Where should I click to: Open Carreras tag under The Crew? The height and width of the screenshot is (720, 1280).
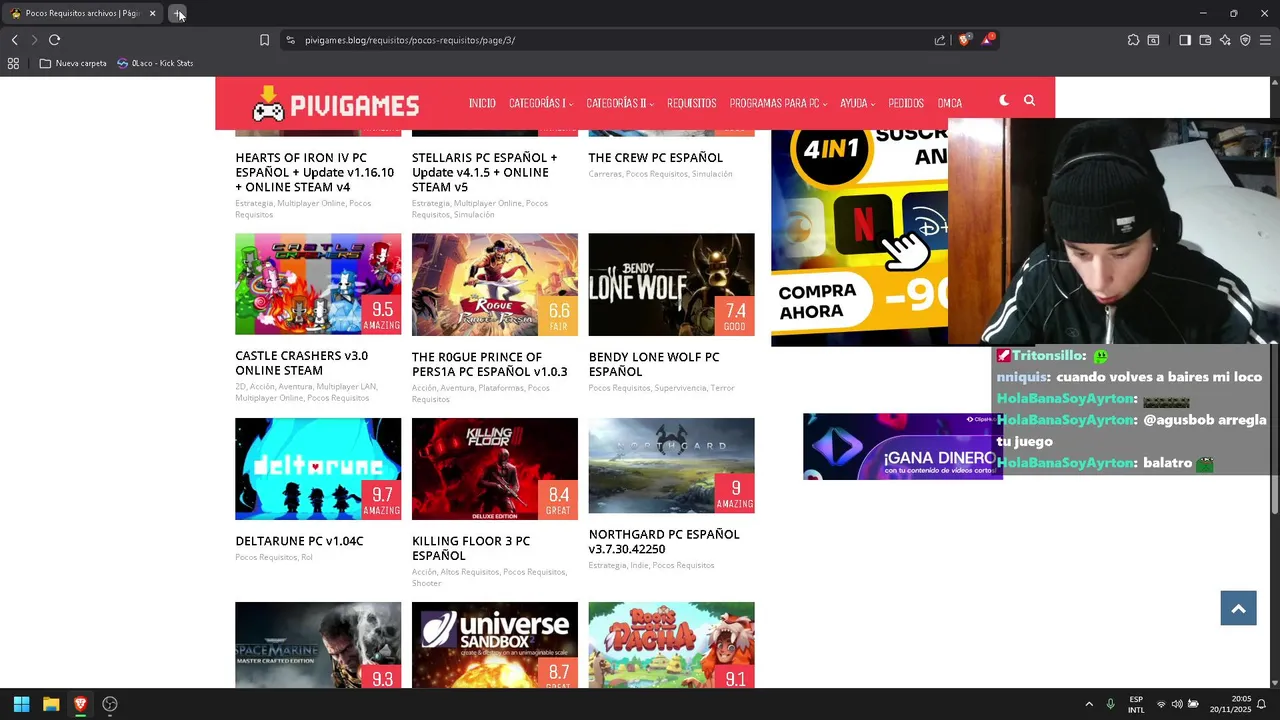(604, 174)
